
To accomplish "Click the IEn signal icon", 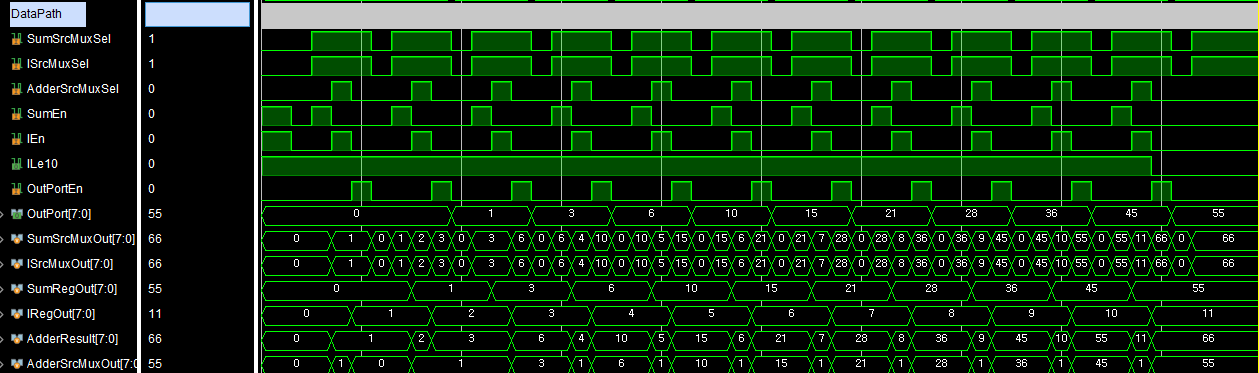I will 16,139.
